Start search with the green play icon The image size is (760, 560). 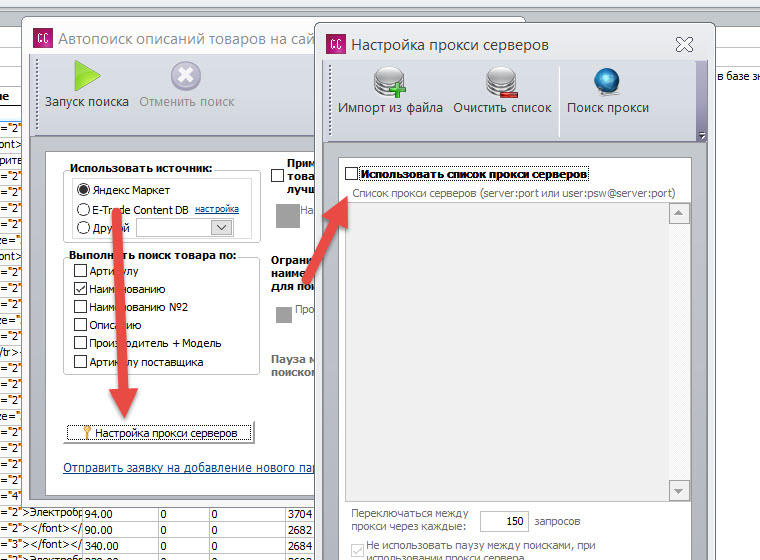[x=87, y=76]
